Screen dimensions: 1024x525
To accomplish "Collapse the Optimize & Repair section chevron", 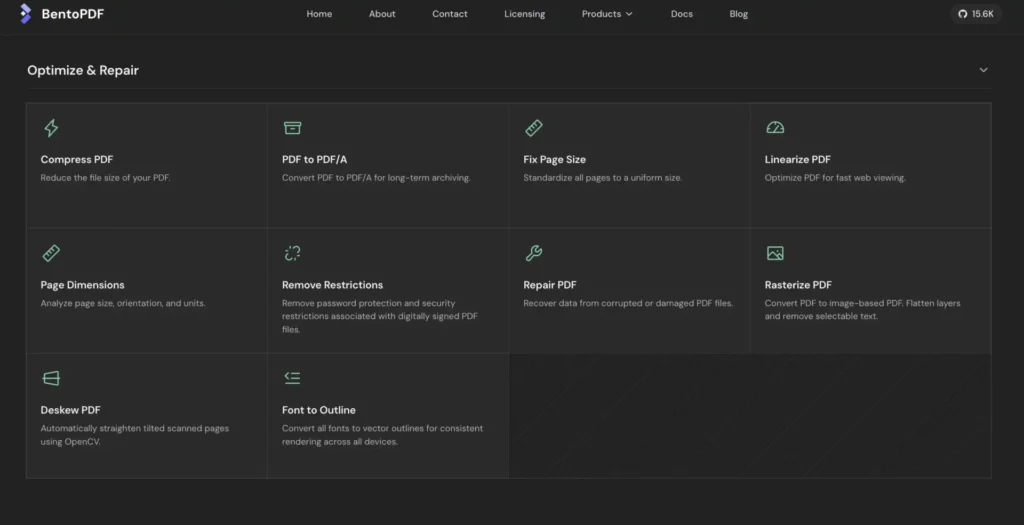I will (984, 70).
